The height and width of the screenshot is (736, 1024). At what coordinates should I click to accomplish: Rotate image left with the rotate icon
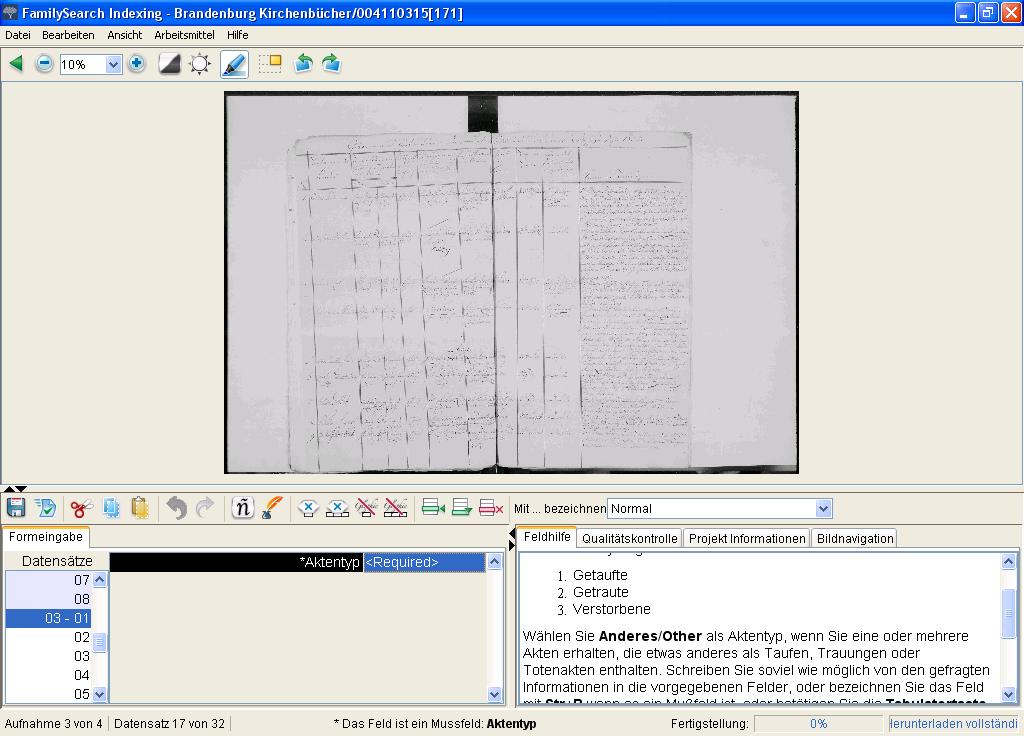point(303,64)
